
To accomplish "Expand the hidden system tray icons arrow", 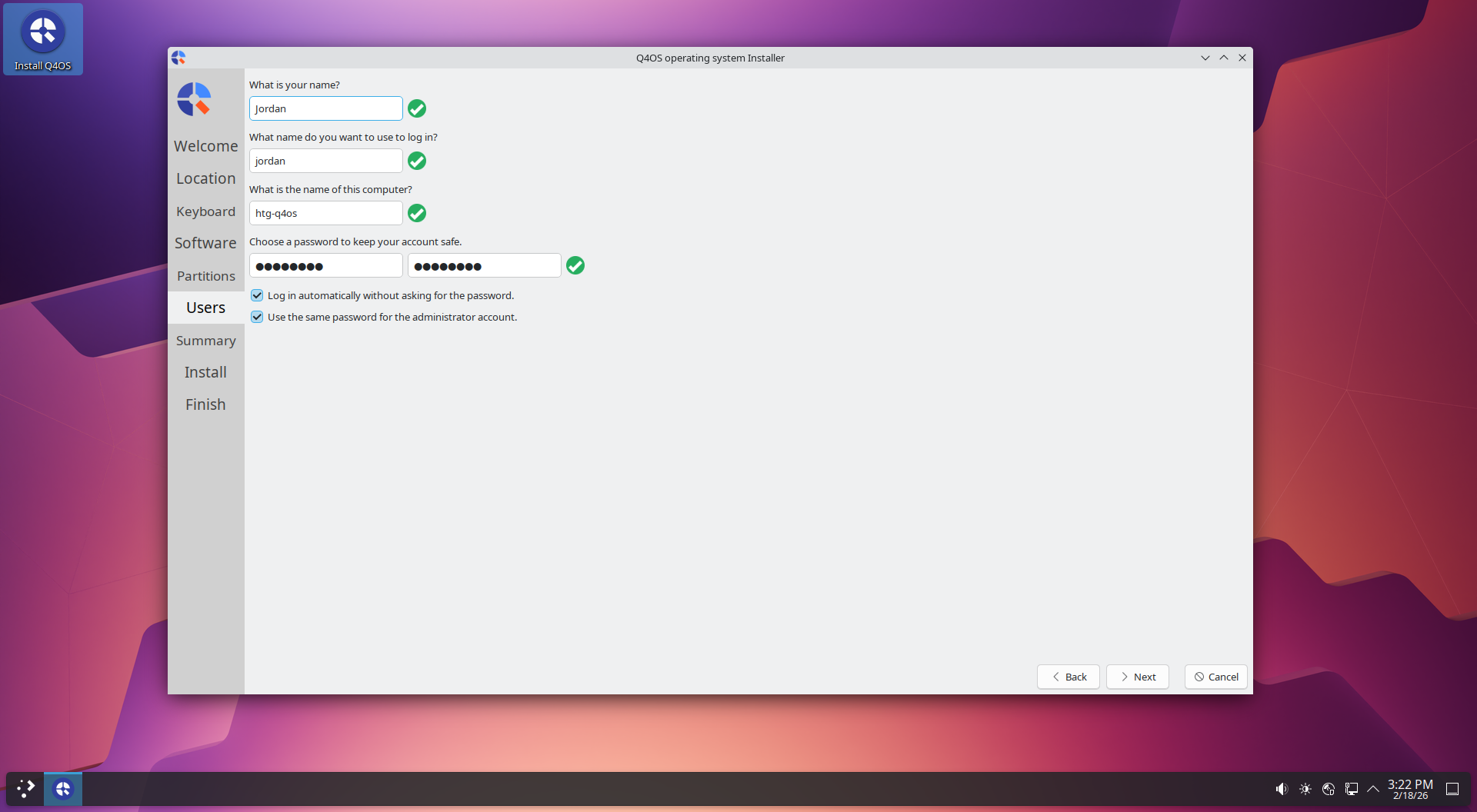I will [1373, 789].
